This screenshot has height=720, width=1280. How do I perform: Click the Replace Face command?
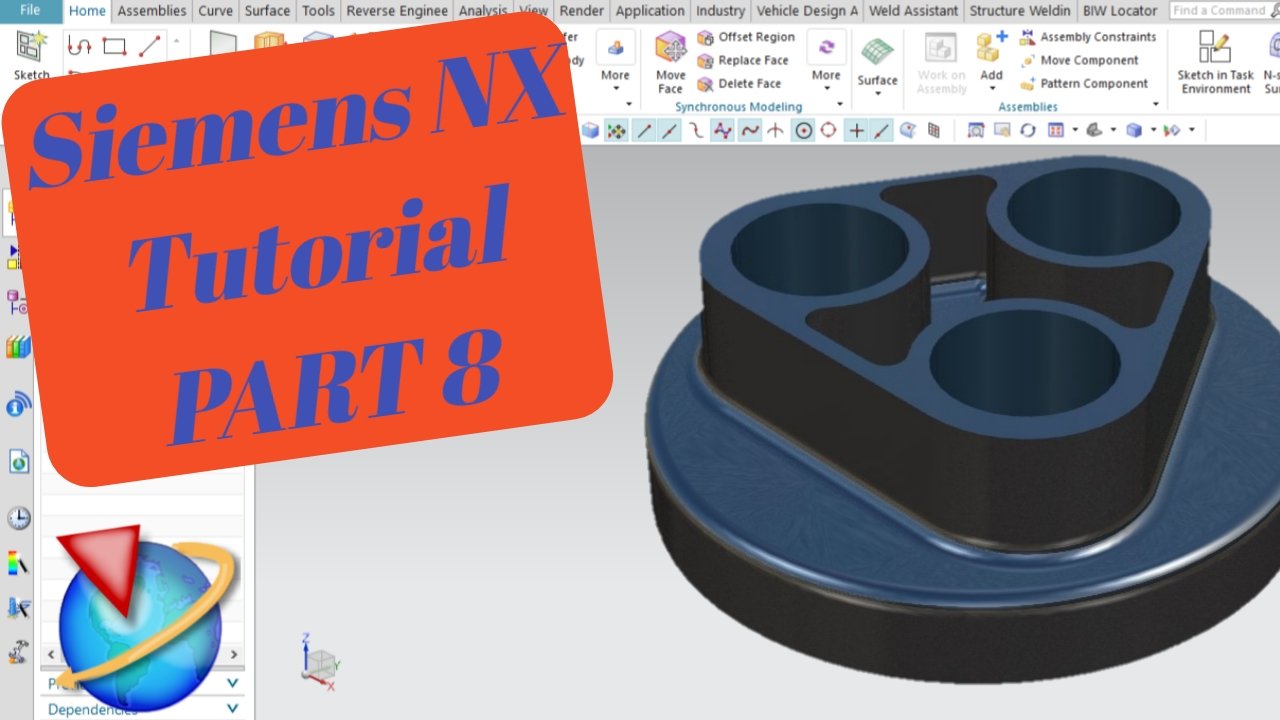coord(743,60)
